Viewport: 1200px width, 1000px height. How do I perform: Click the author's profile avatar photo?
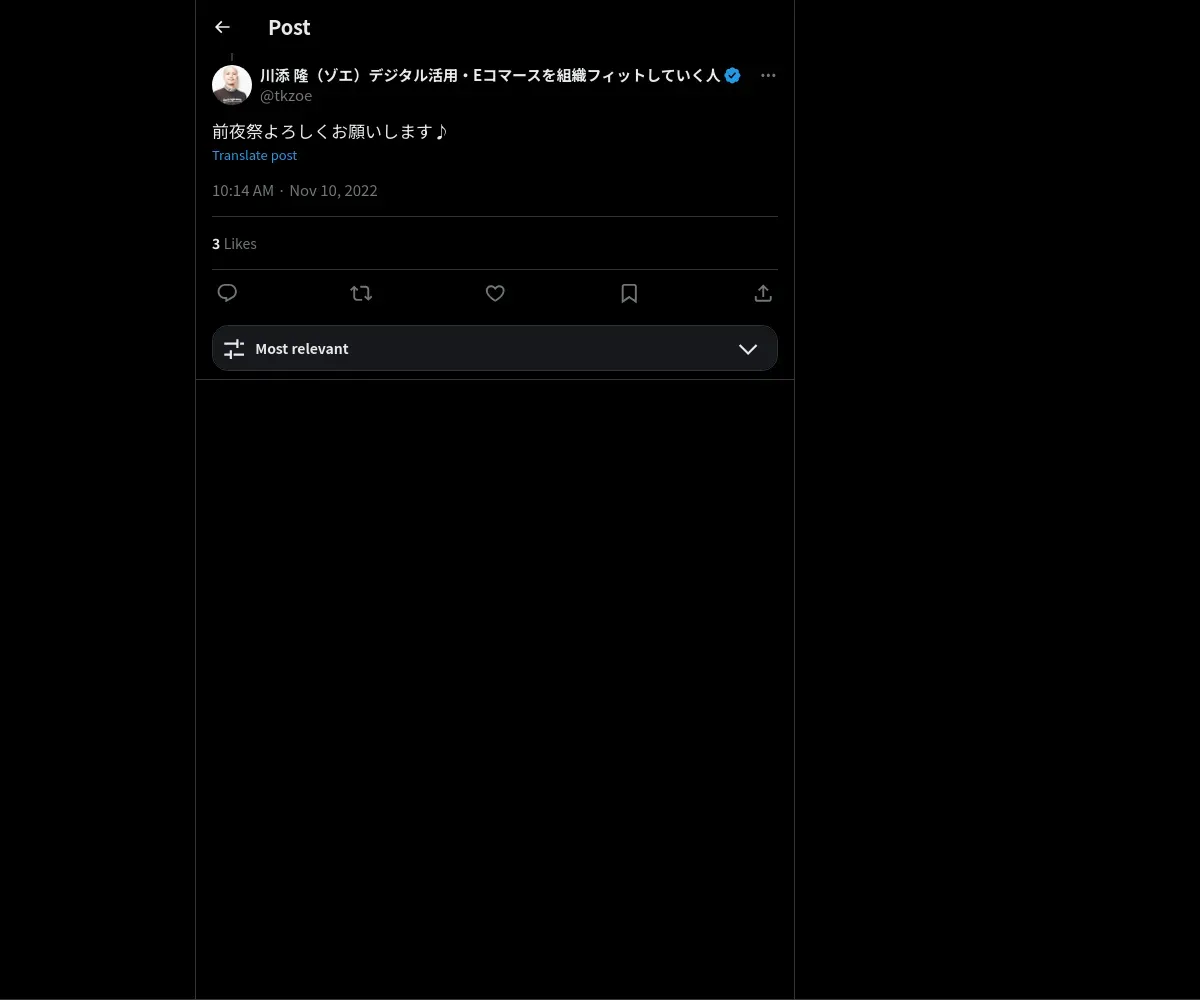tap(232, 85)
